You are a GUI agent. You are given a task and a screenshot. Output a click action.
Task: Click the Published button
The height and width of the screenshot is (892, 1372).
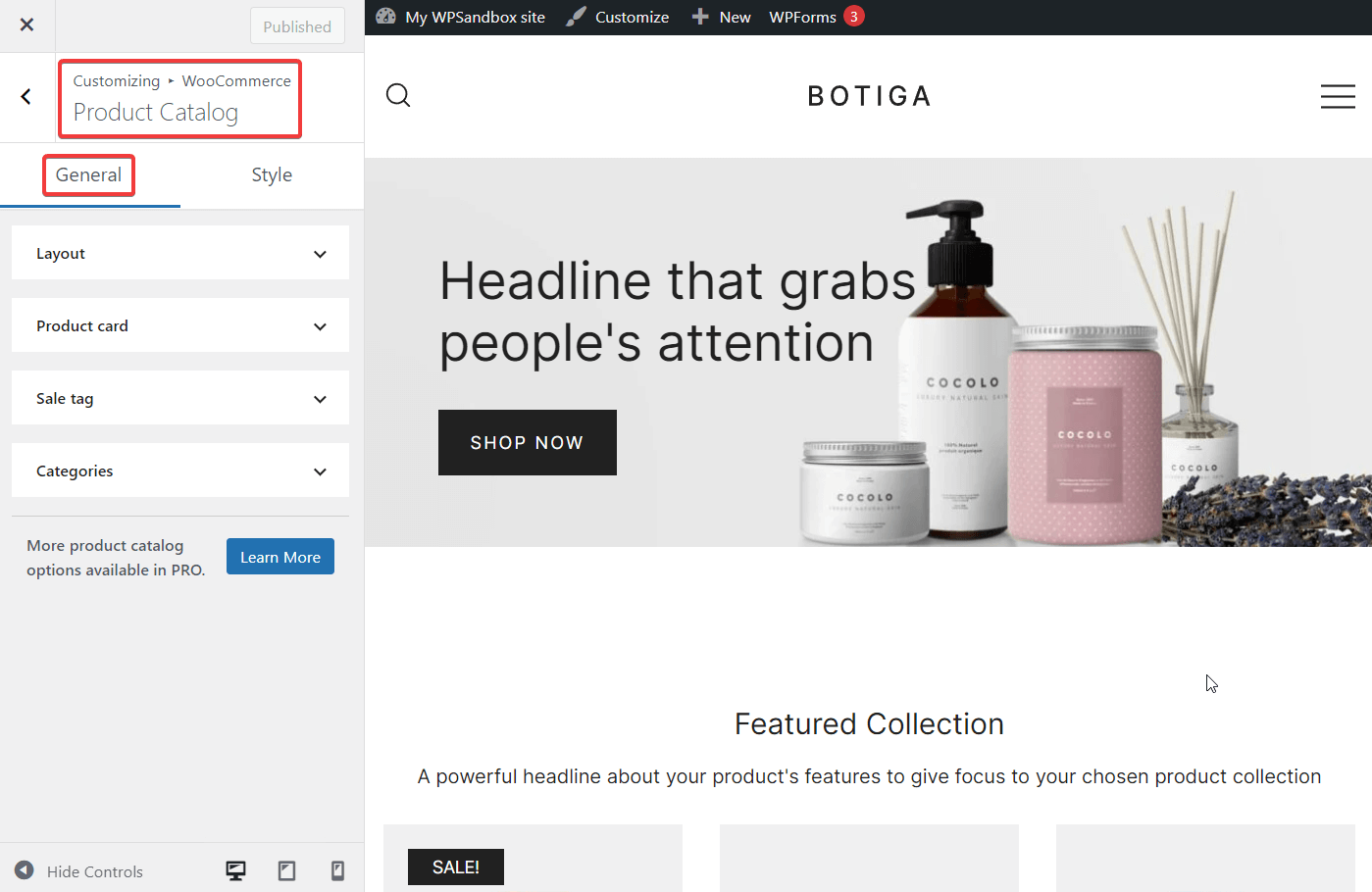297,26
